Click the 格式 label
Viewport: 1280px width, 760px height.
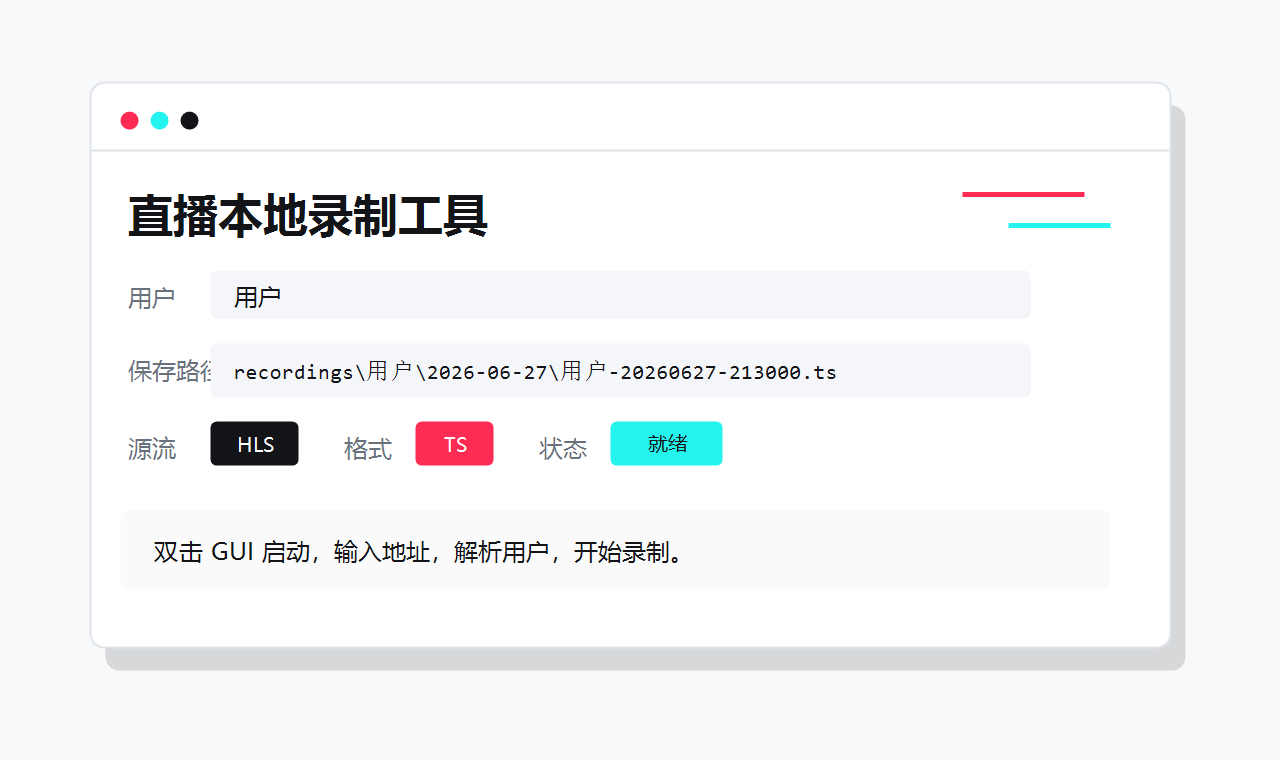[367, 449]
